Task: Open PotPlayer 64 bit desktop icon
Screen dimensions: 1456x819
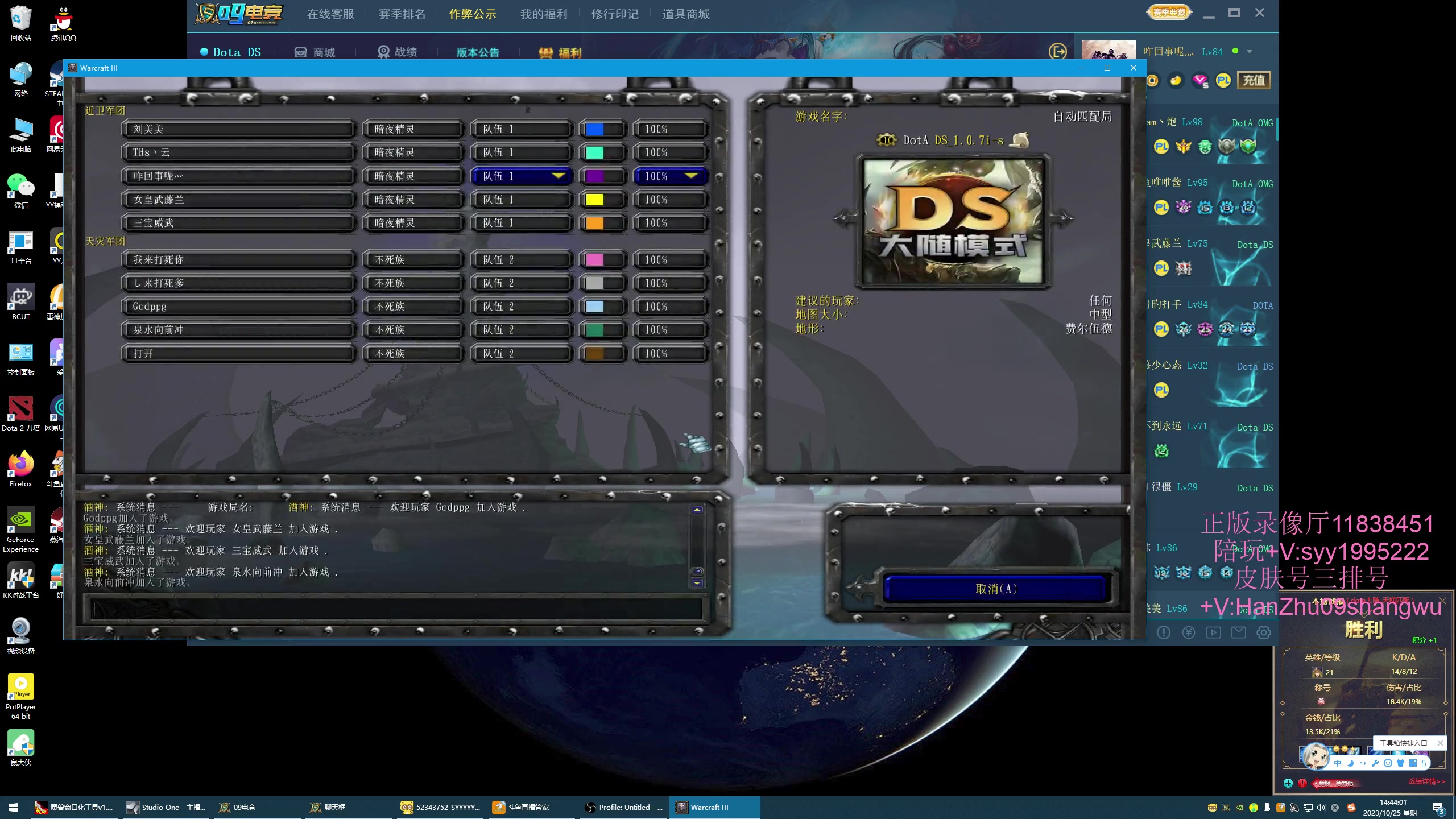Action: (x=20, y=697)
